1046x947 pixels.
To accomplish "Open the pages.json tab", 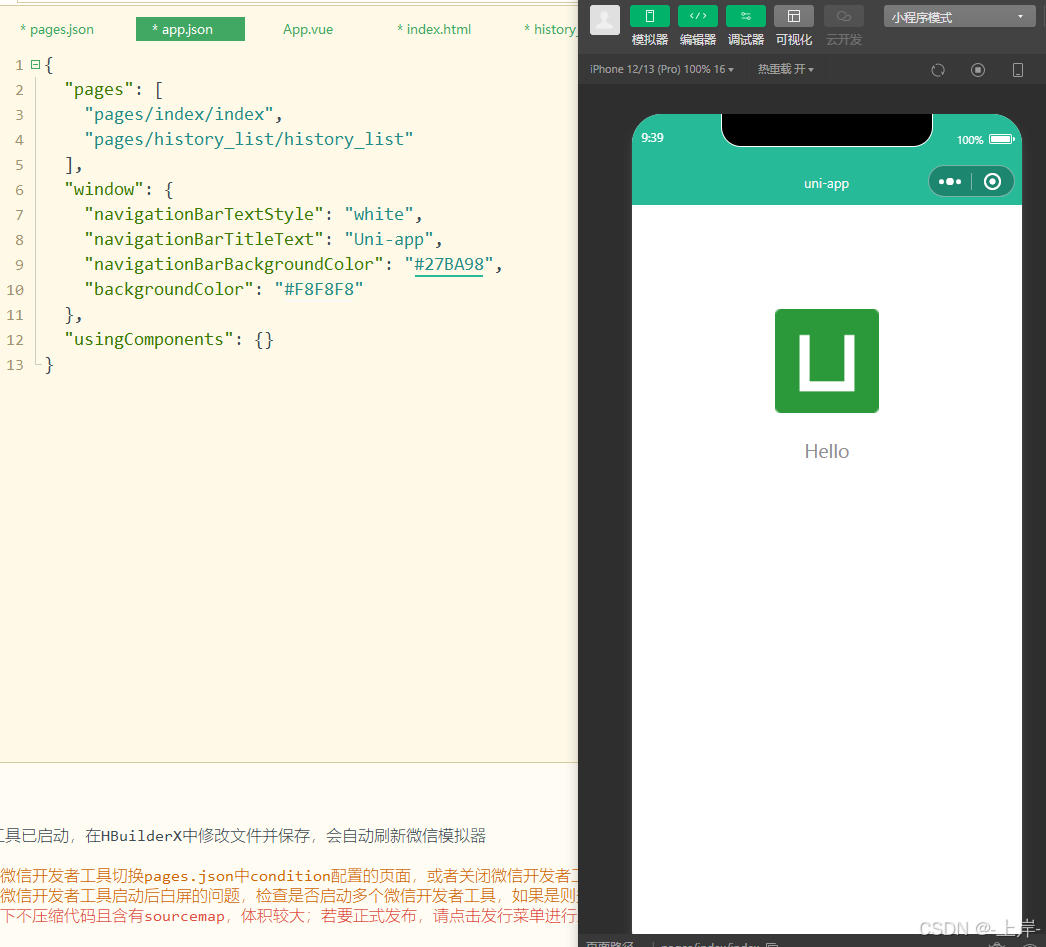I will [56, 29].
